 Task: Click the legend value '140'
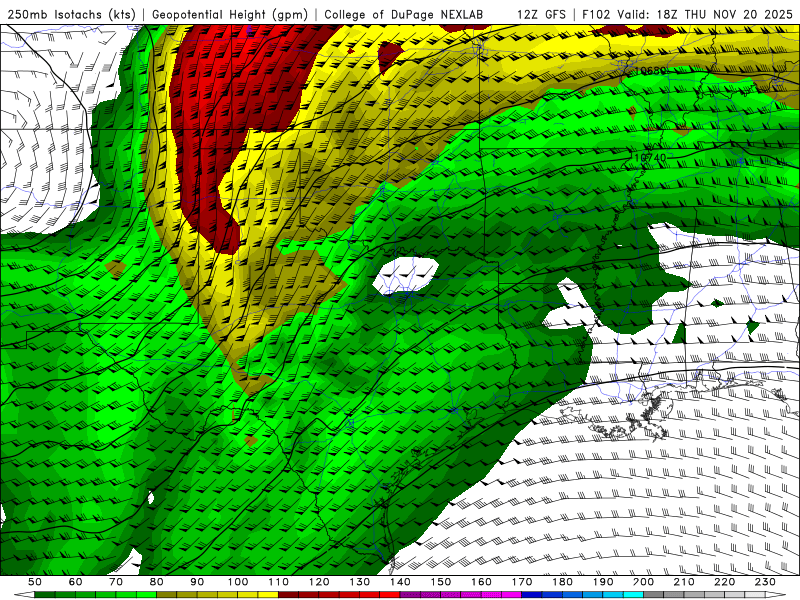400,582
